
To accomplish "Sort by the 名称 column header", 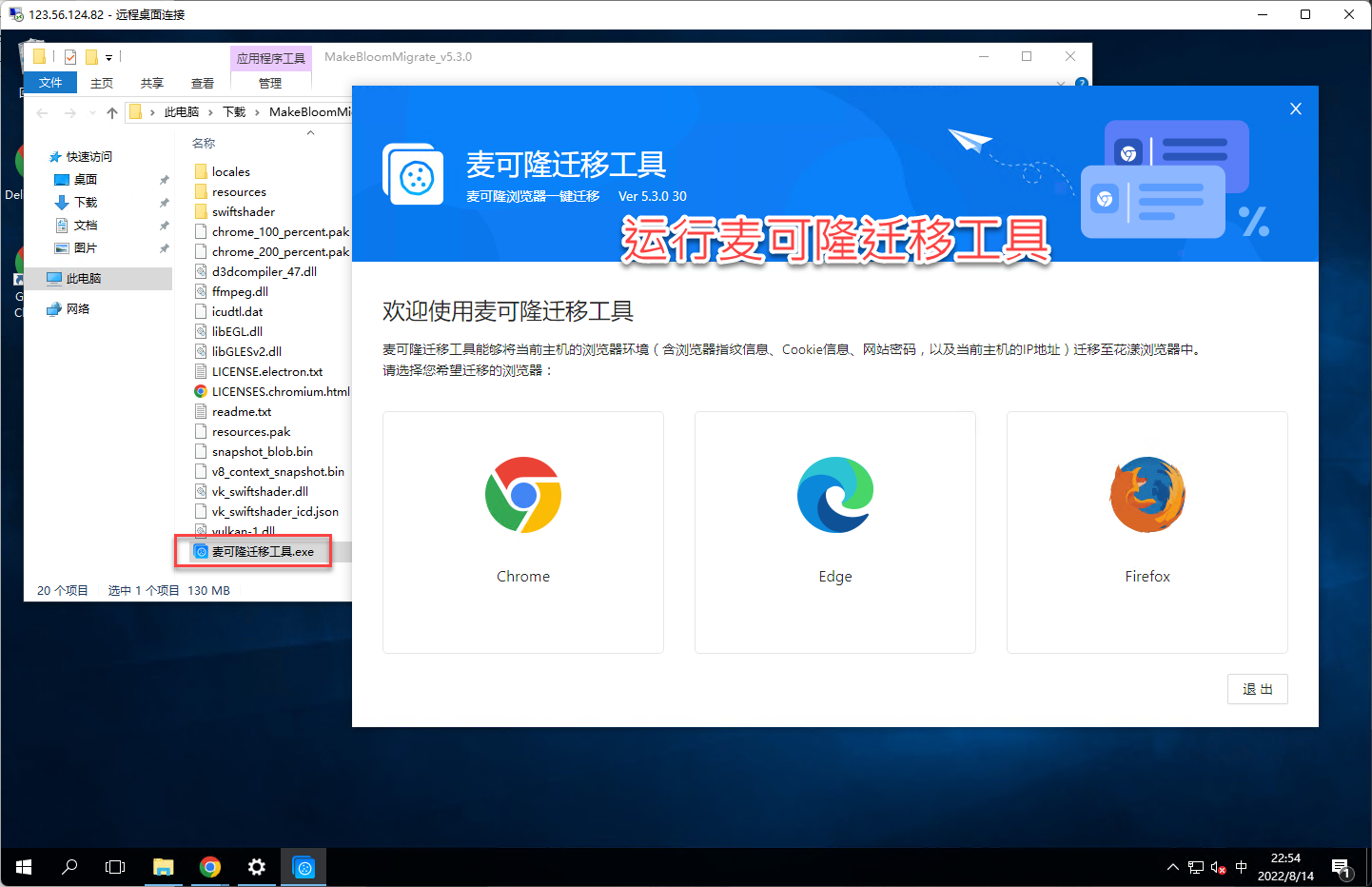I will pyautogui.click(x=204, y=144).
